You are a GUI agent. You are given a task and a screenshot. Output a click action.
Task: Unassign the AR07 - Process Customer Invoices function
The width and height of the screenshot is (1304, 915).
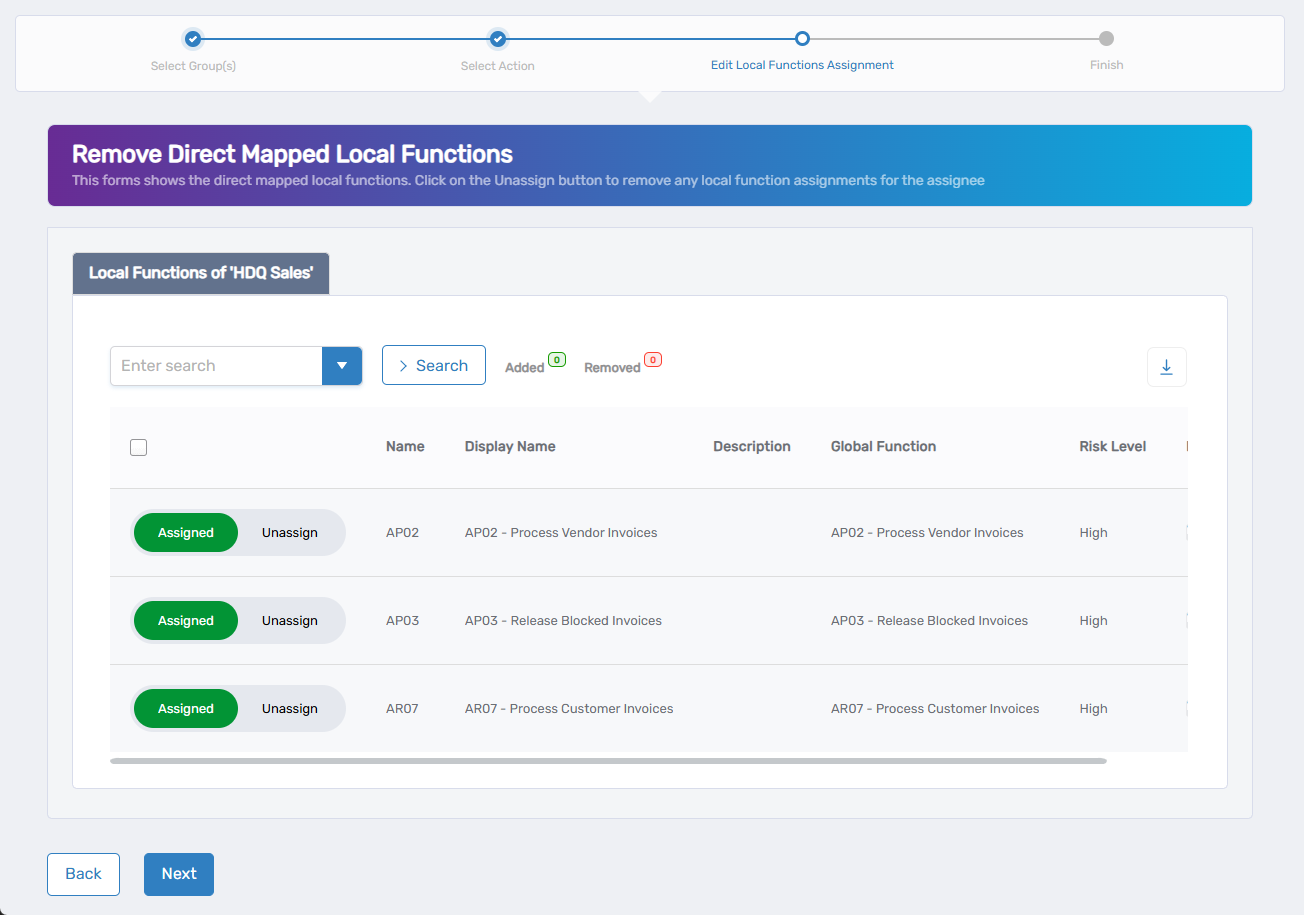click(x=289, y=708)
